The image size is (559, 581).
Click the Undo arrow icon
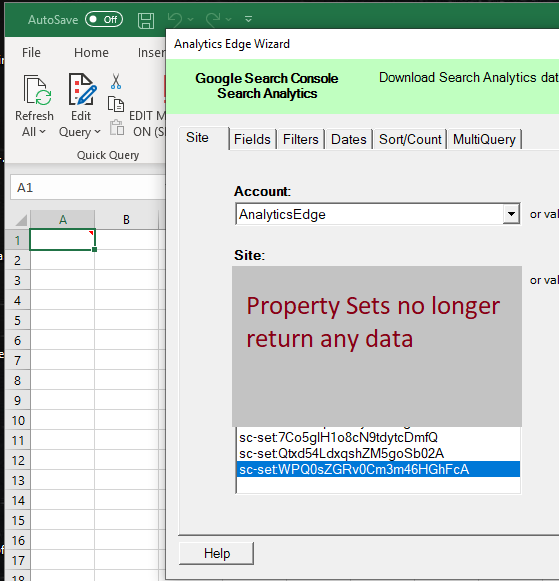(174, 19)
